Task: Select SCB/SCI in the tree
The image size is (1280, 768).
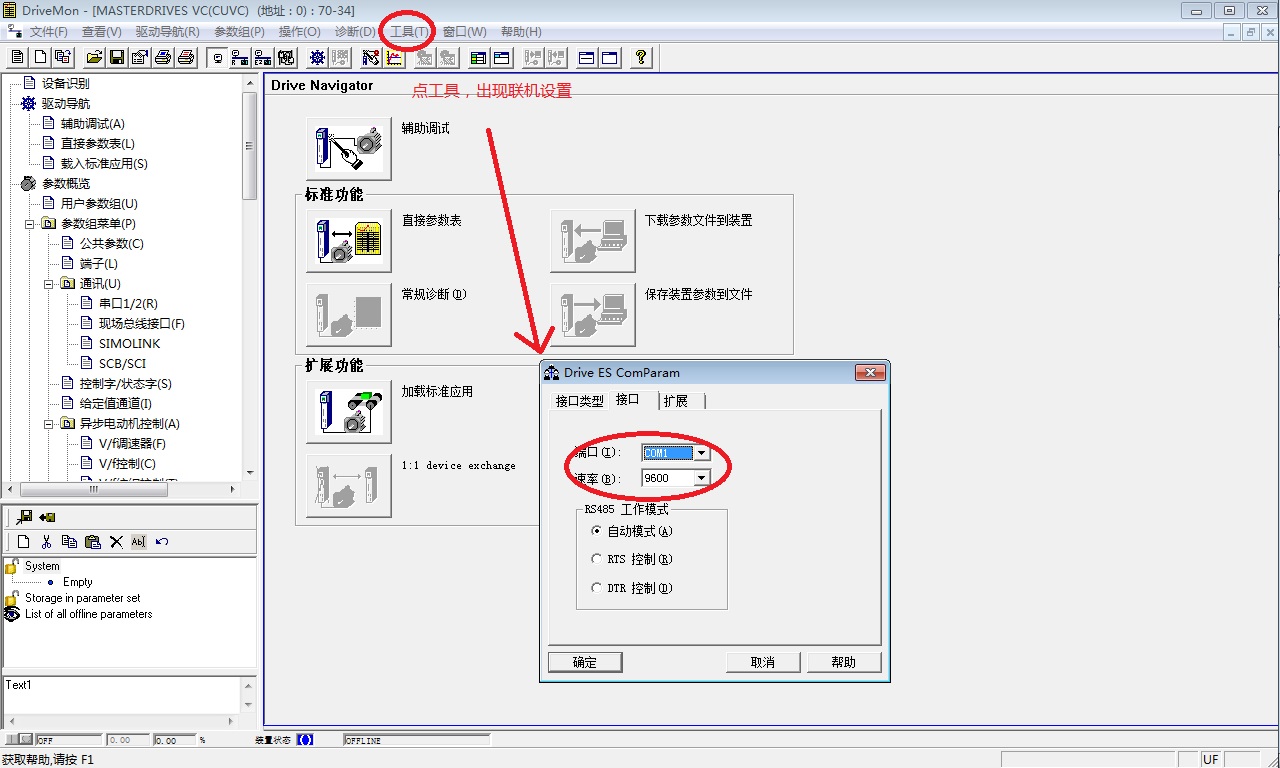Action: (x=123, y=364)
